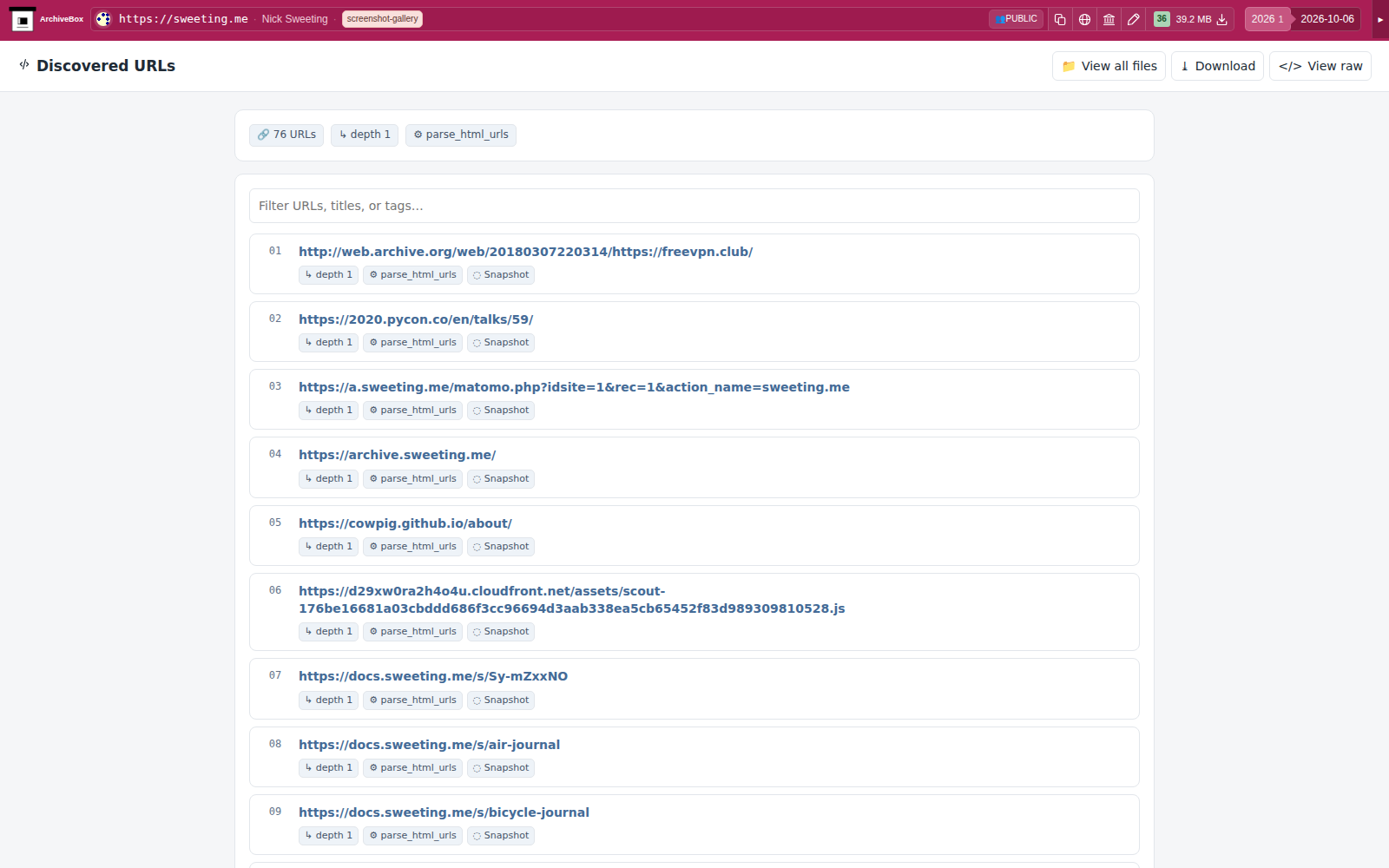Click the green 36 count badge
Viewport: 1389px width, 868px height.
click(1162, 19)
